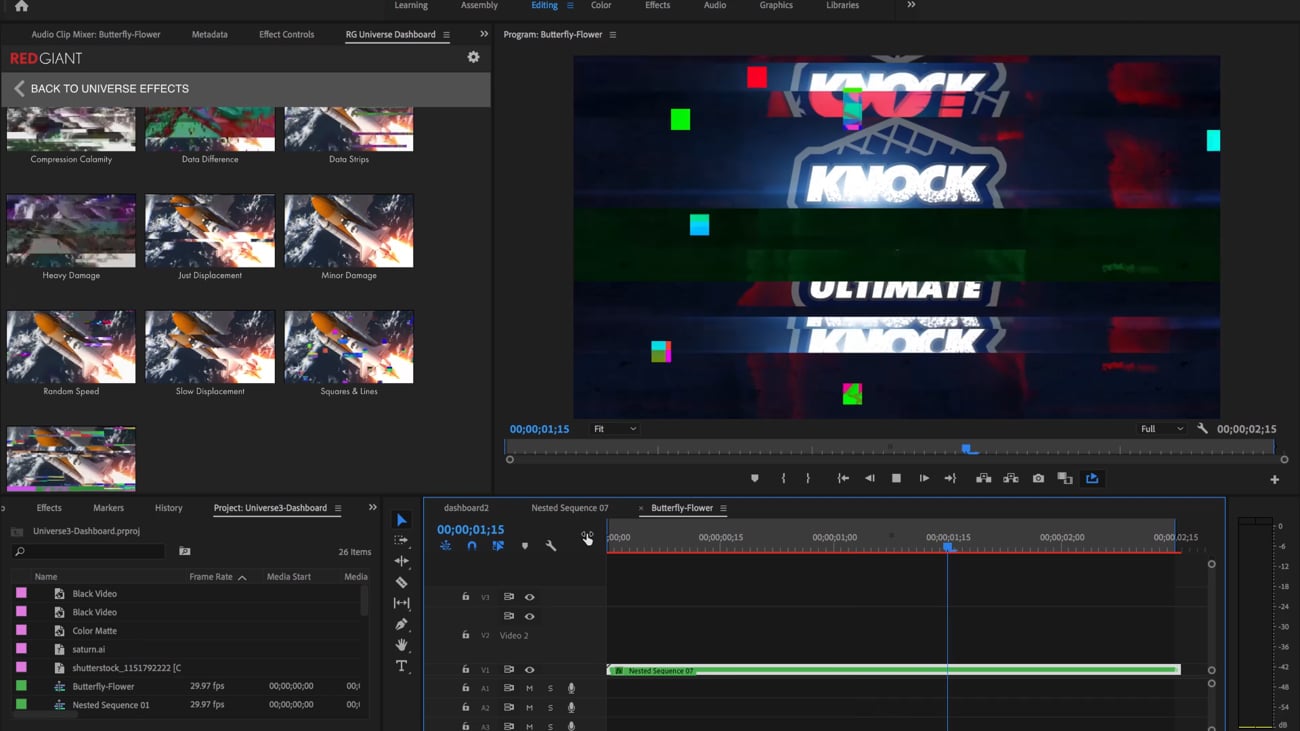Expand the workspace overflow chevron menu
Screen dimensions: 1300x731
coord(911,6)
